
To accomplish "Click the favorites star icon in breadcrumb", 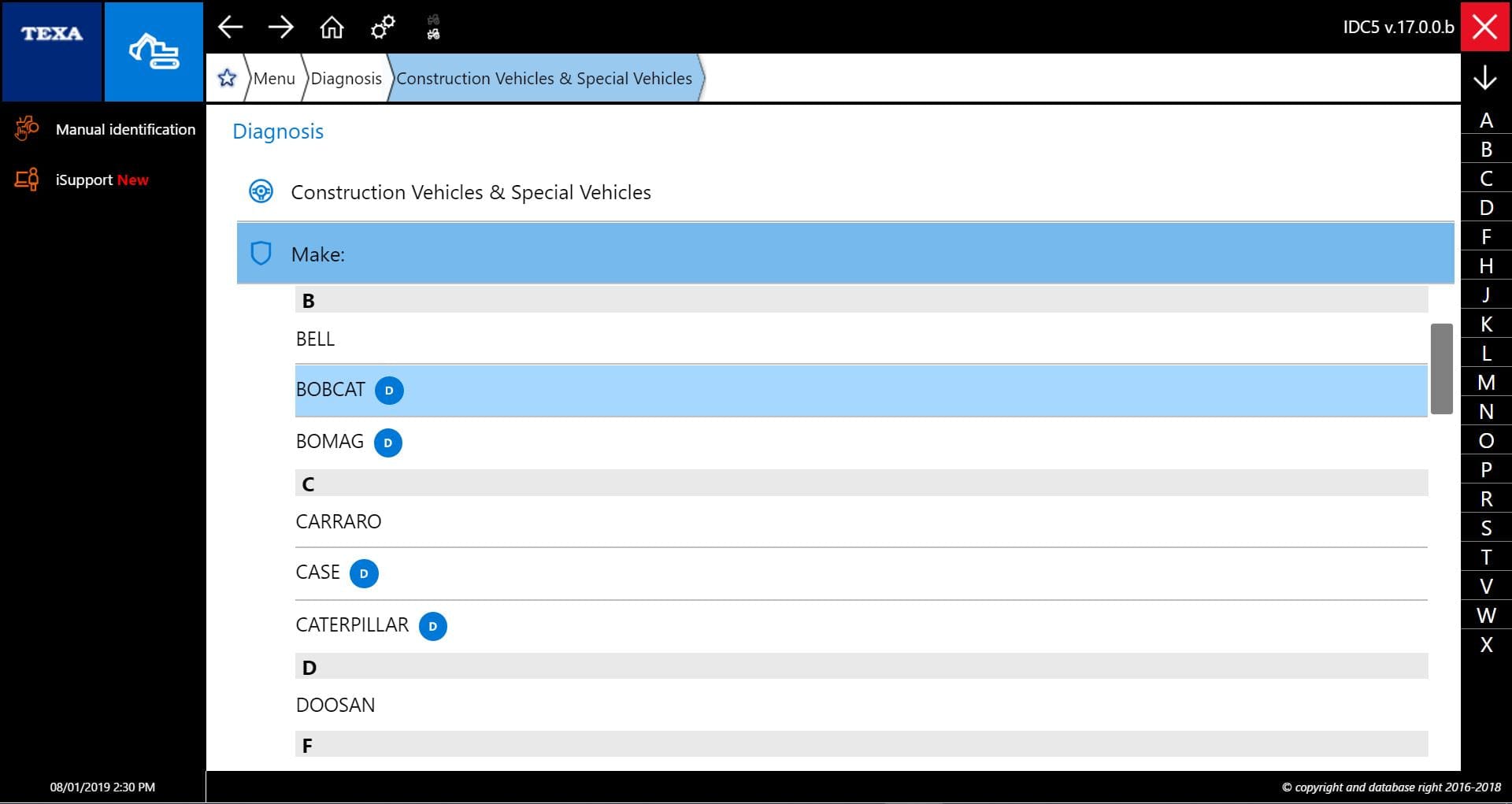I will 227,78.
